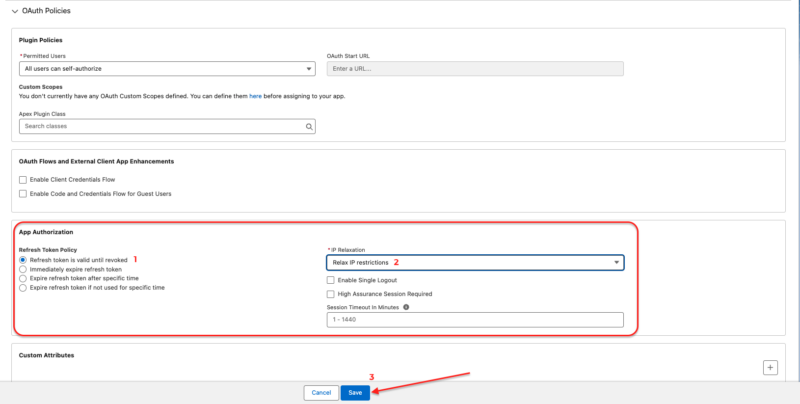800x404 pixels.
Task: Click the 'Plugin Policies' heading text
Action: pyautogui.click(x=41, y=40)
